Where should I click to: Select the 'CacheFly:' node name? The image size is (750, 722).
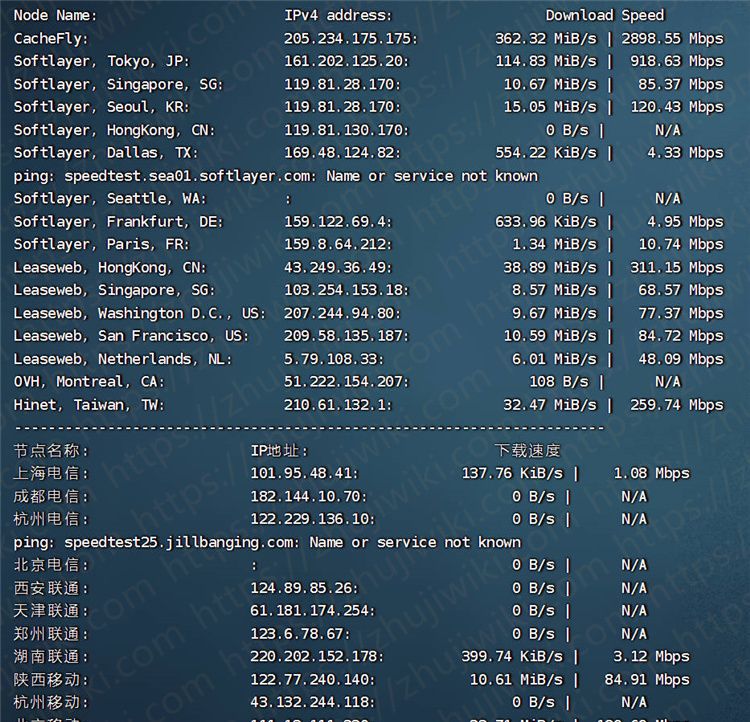51,38
